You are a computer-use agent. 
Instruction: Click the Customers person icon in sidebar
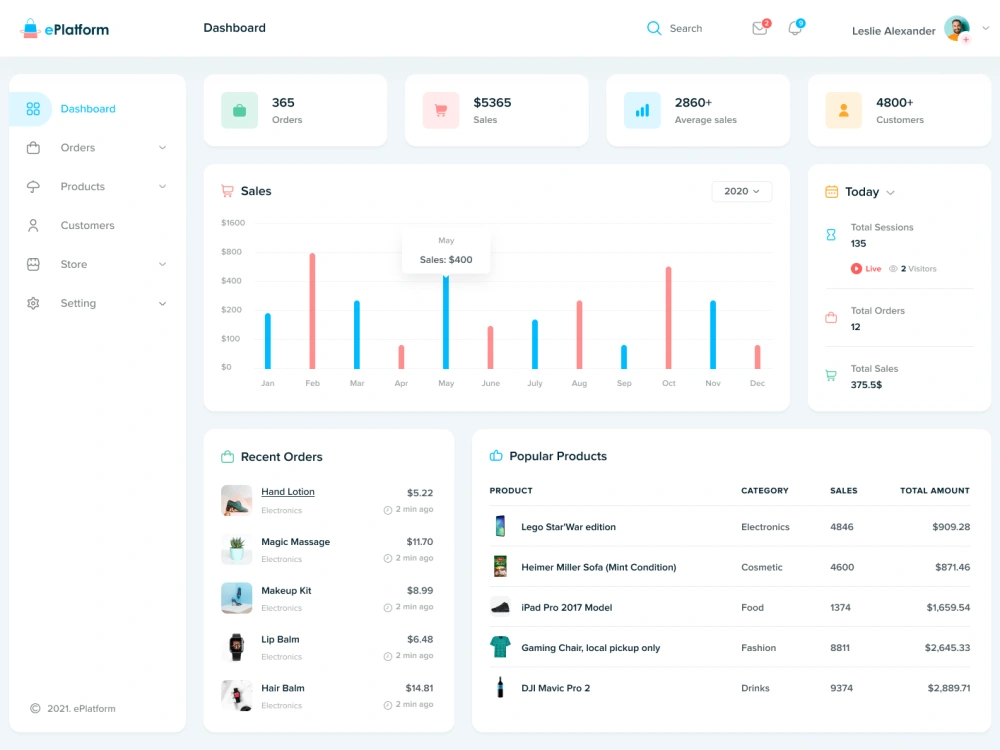[x=33, y=226]
